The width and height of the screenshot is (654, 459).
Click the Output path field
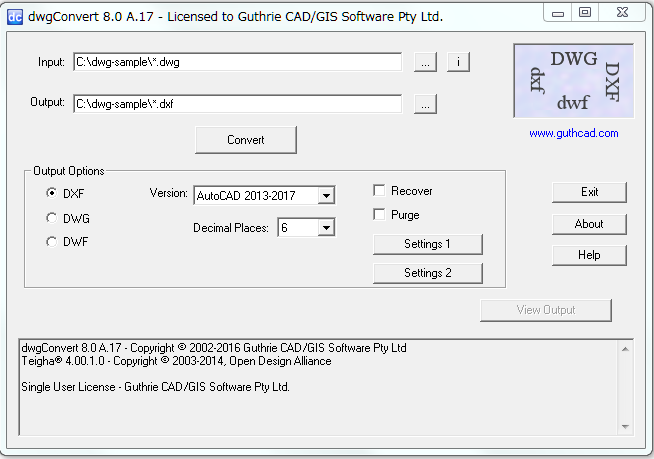(x=238, y=103)
